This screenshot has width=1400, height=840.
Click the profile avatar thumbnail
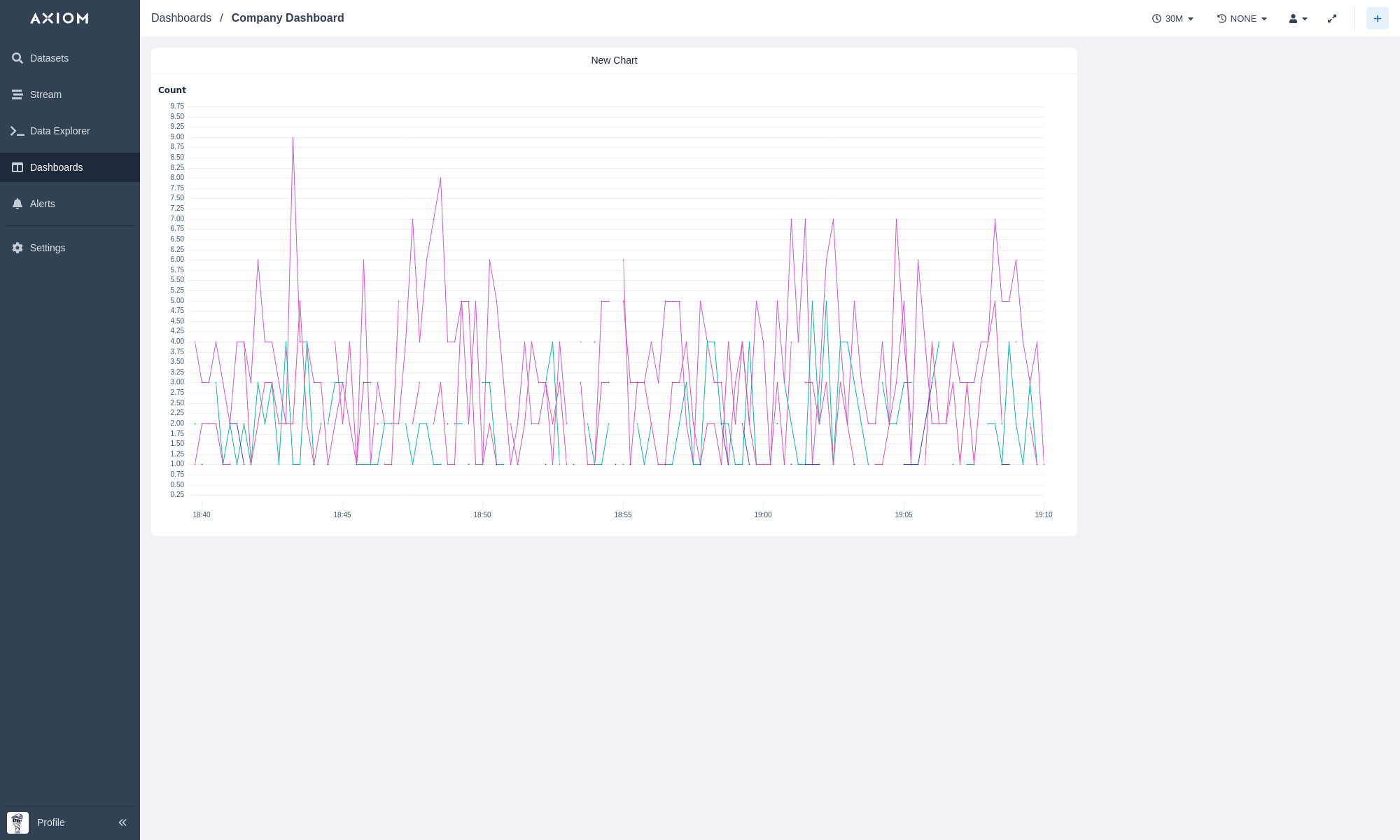(x=17, y=822)
